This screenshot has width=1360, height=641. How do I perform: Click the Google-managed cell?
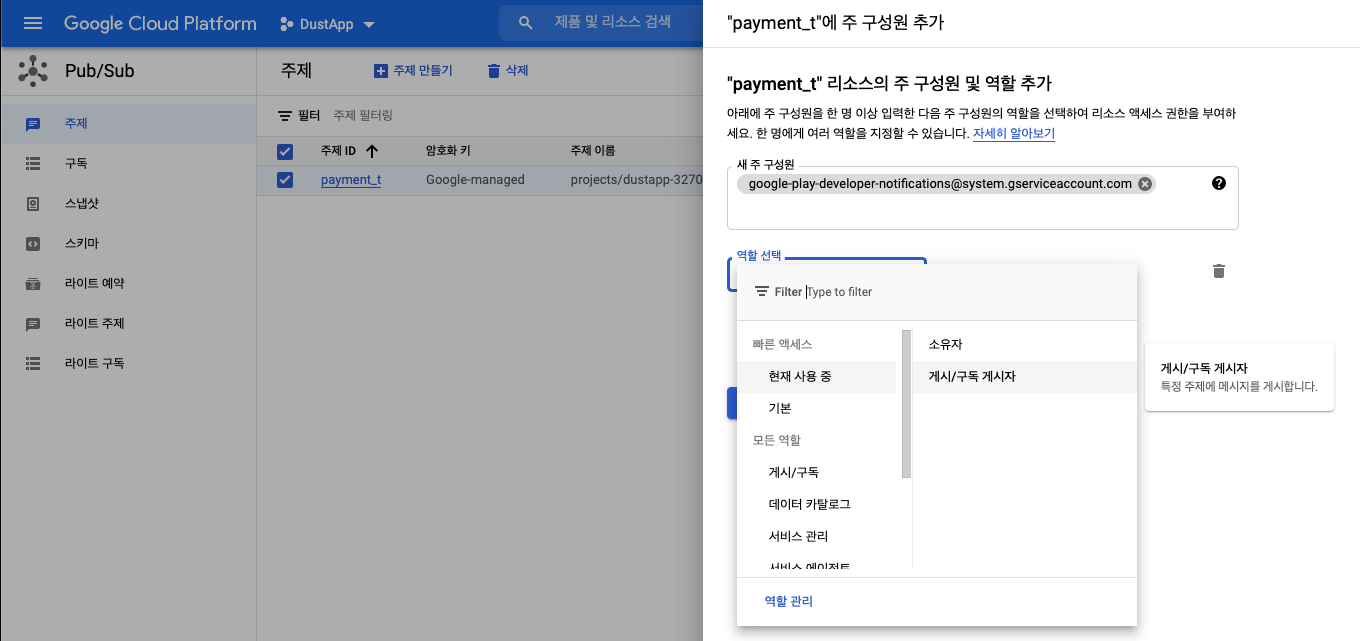coord(475,180)
